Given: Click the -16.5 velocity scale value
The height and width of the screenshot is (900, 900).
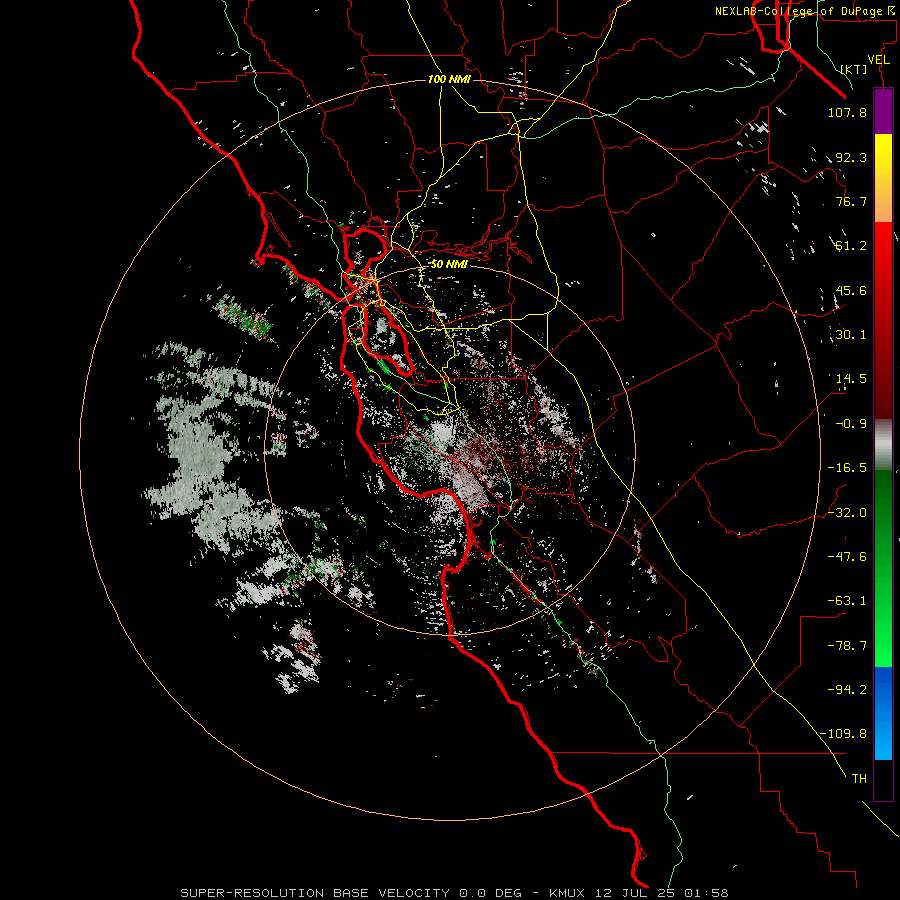Looking at the screenshot, I should [x=847, y=468].
